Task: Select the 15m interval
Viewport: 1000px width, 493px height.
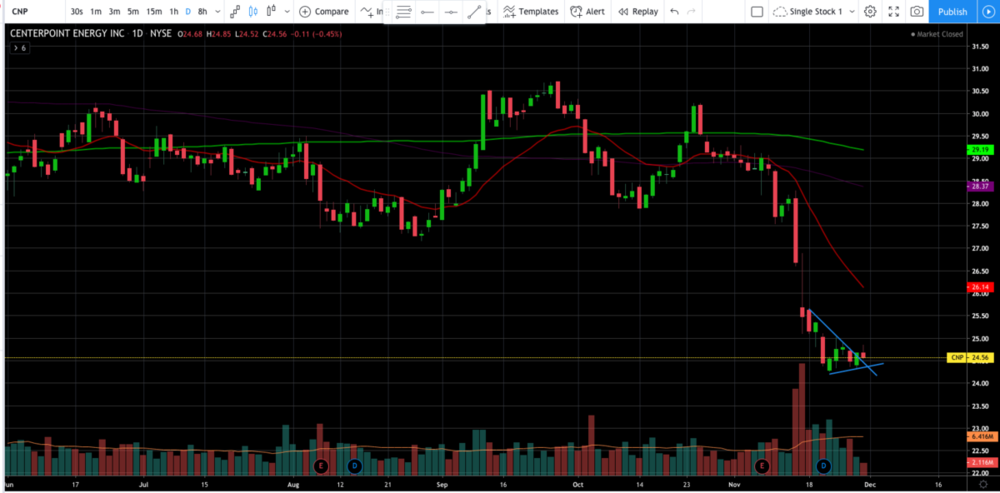Action: [153, 12]
